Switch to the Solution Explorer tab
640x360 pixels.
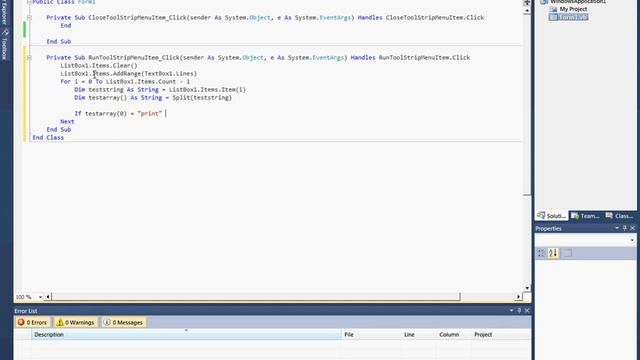coord(551,216)
